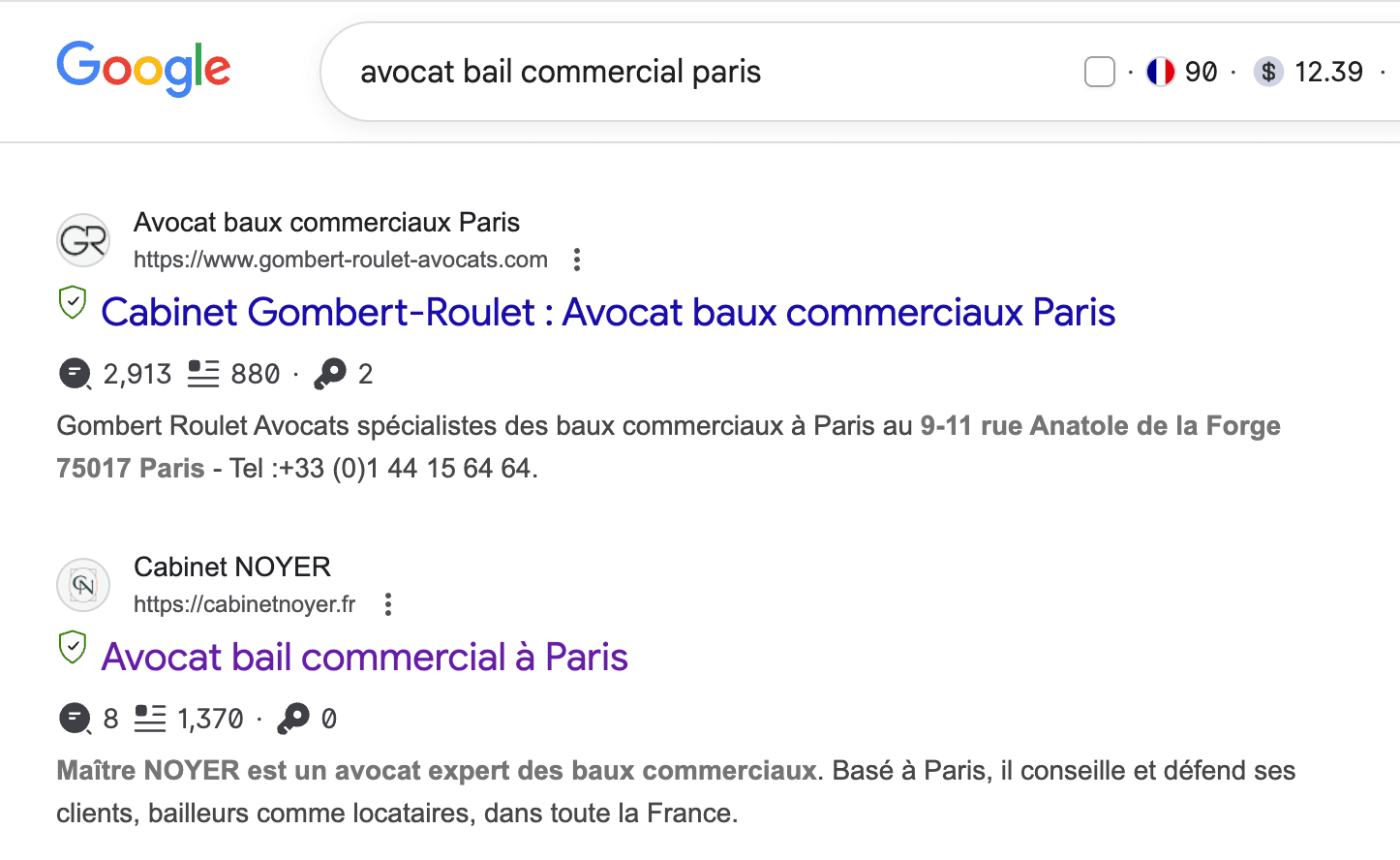Click the text lines icon next to 1,370
Screen dimensions: 1400x860
150,719
